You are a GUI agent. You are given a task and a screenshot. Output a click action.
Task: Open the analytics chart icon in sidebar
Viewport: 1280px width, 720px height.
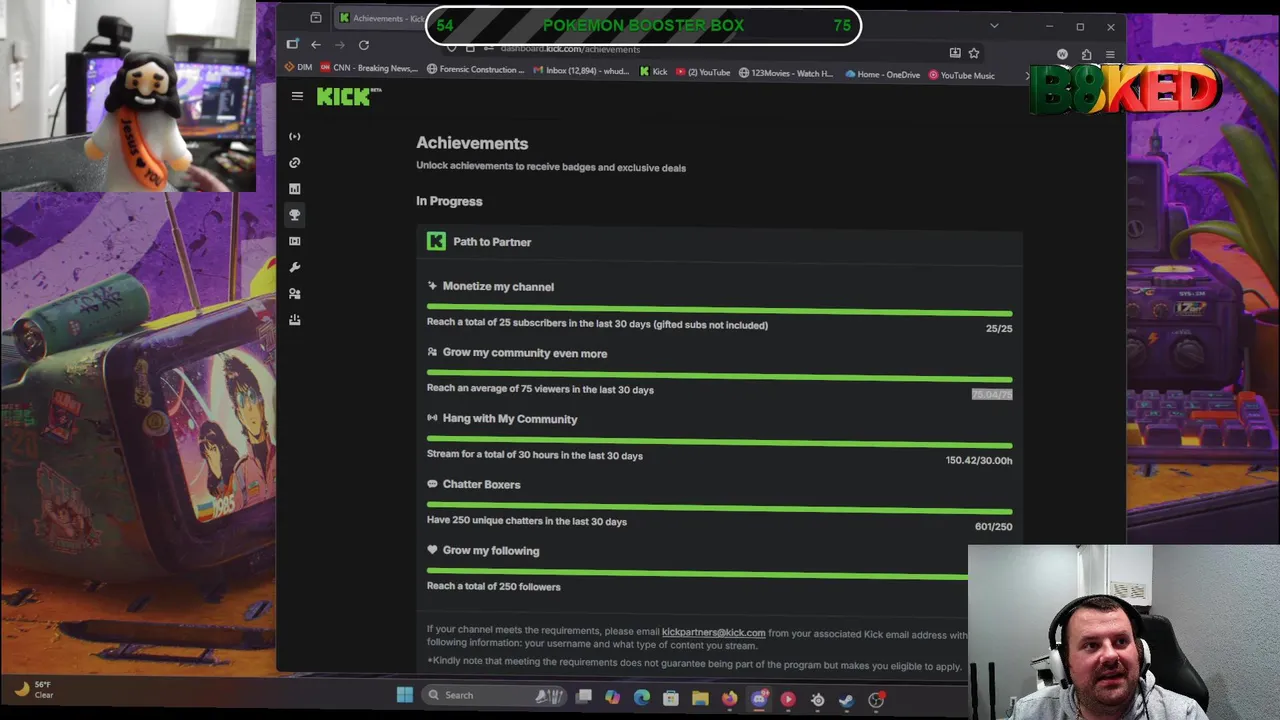click(x=294, y=188)
